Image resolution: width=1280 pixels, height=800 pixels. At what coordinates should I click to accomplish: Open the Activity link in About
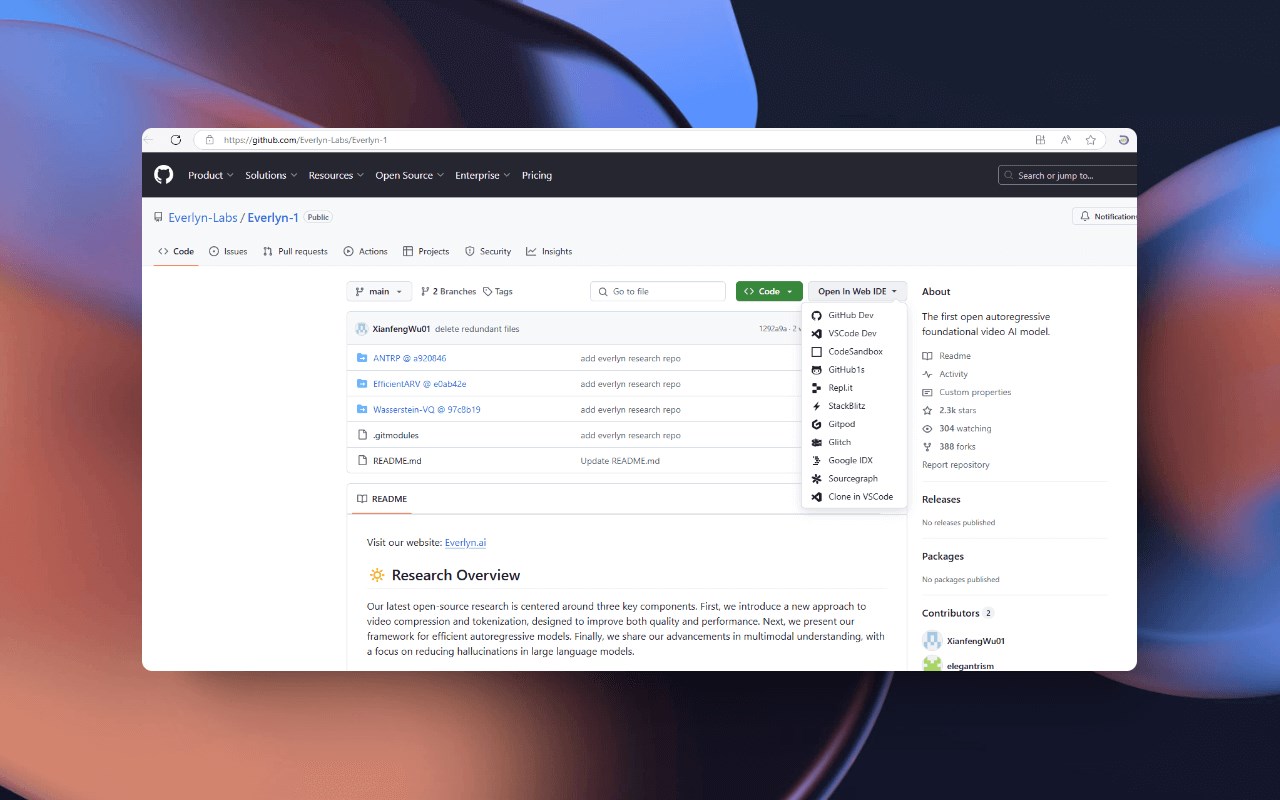945,374
